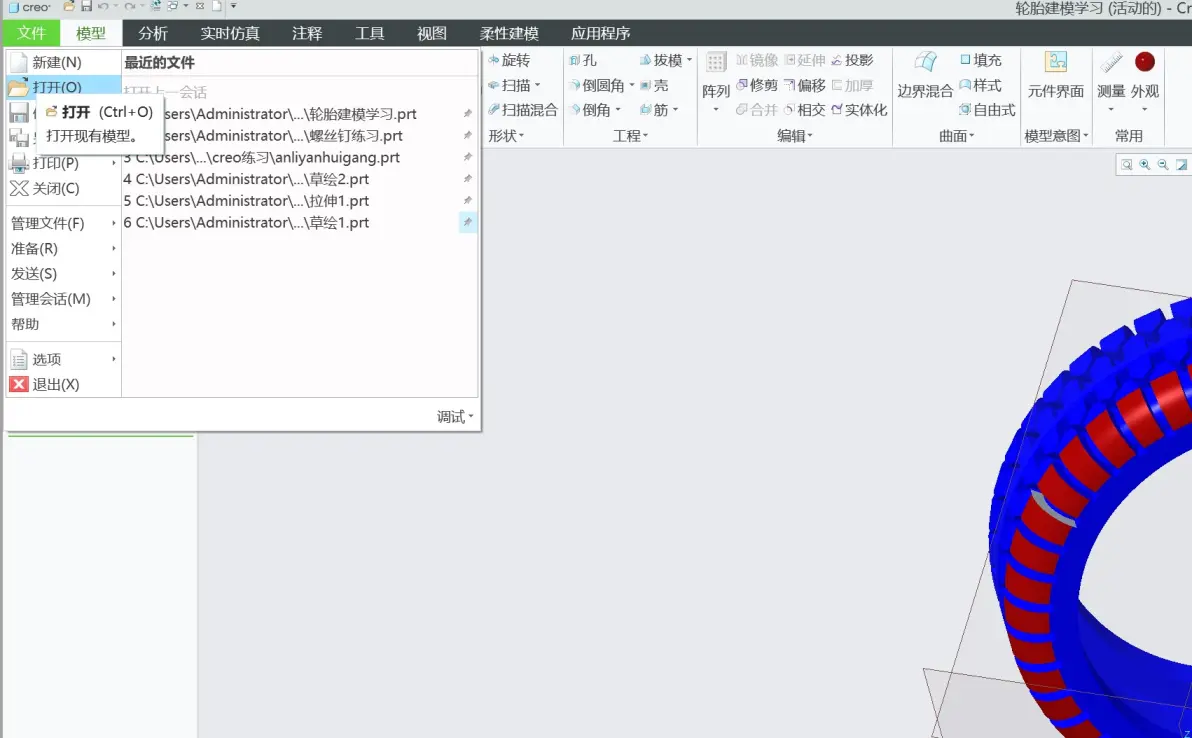Click the 元件界面 component interface icon
Image resolution: width=1192 pixels, height=738 pixels.
click(1055, 75)
